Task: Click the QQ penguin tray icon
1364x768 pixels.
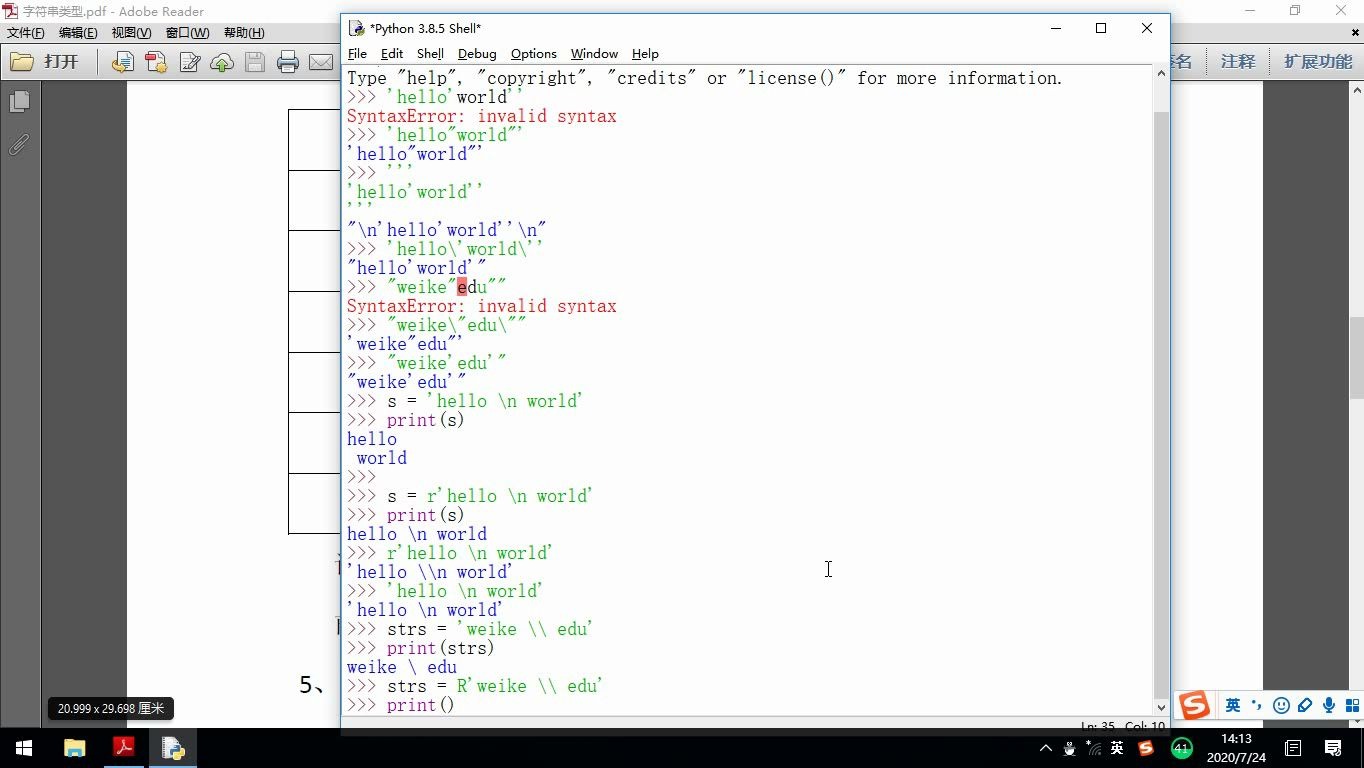Action: [x=1070, y=748]
